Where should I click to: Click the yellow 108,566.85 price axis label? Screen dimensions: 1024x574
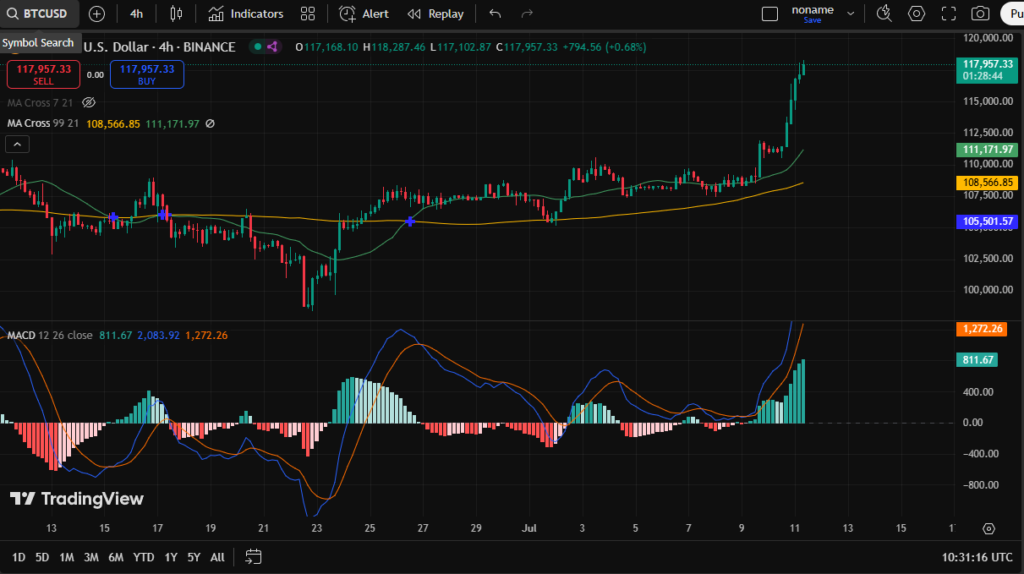[987, 183]
